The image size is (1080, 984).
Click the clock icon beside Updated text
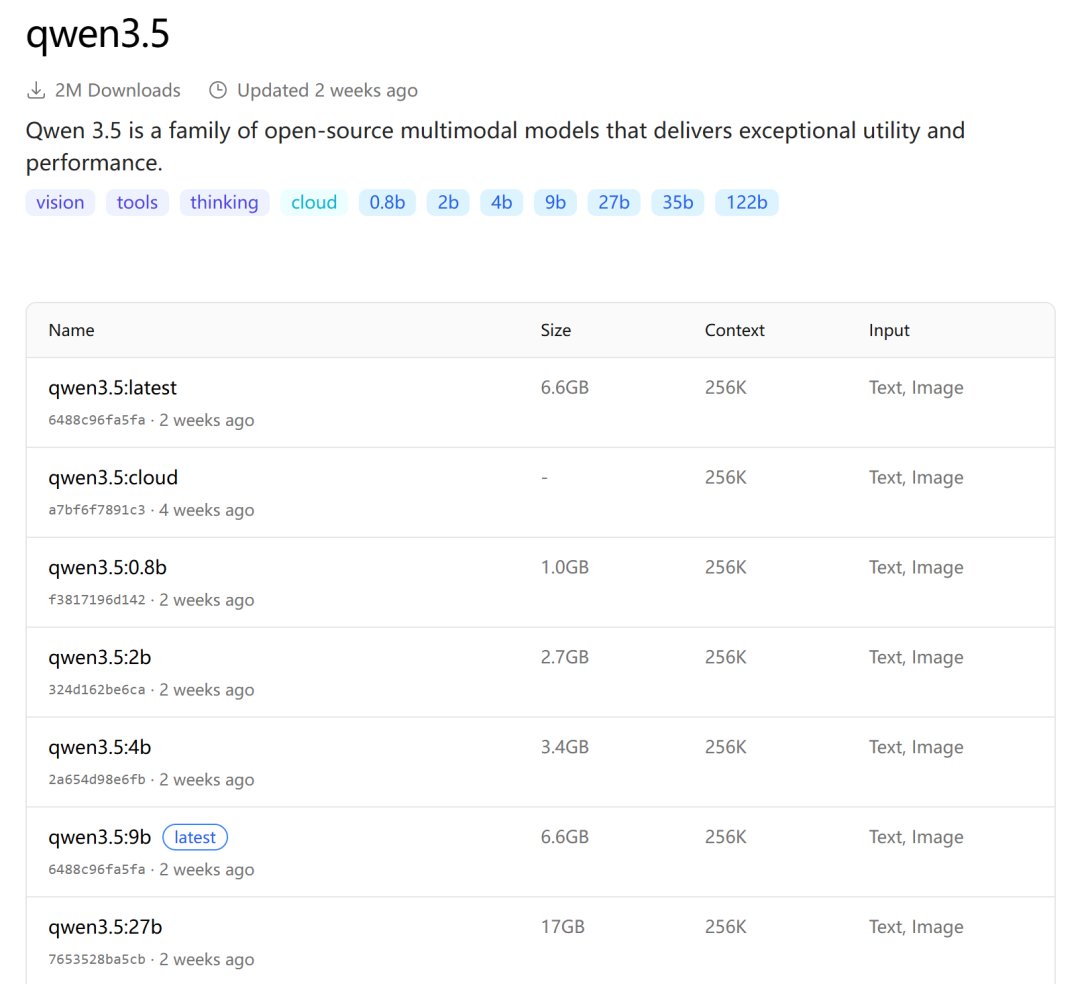[x=218, y=90]
